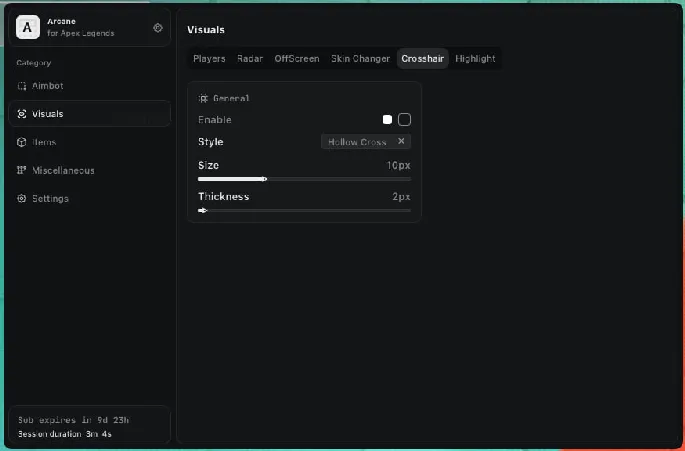
Task: Switch to the Players tab
Action: click(x=209, y=59)
